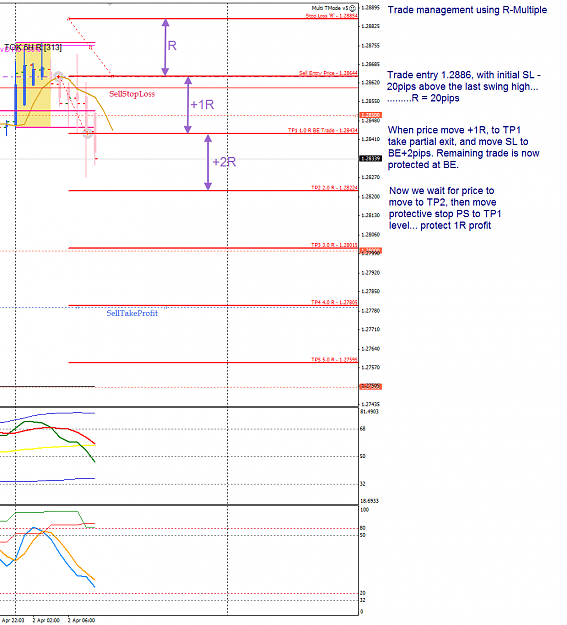Click the 1.27850 price axis value
The height and width of the screenshot is (625, 567).
click(370, 291)
